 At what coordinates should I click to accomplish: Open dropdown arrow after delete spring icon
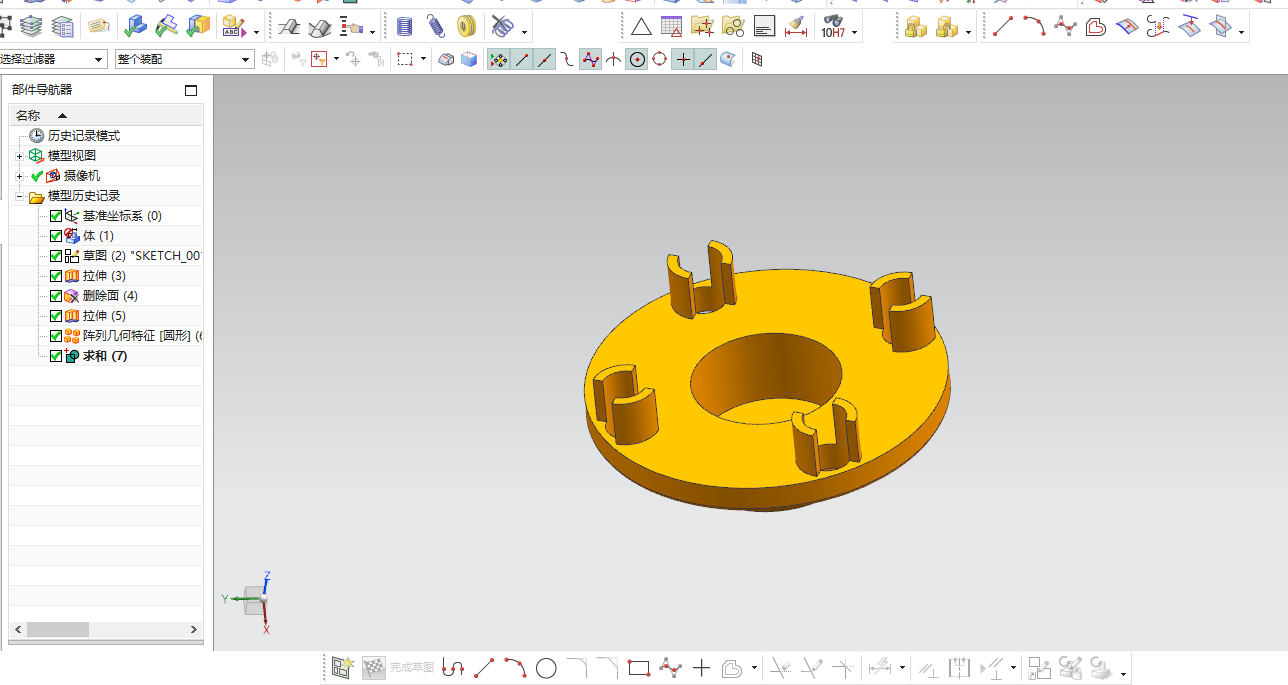coord(524,32)
